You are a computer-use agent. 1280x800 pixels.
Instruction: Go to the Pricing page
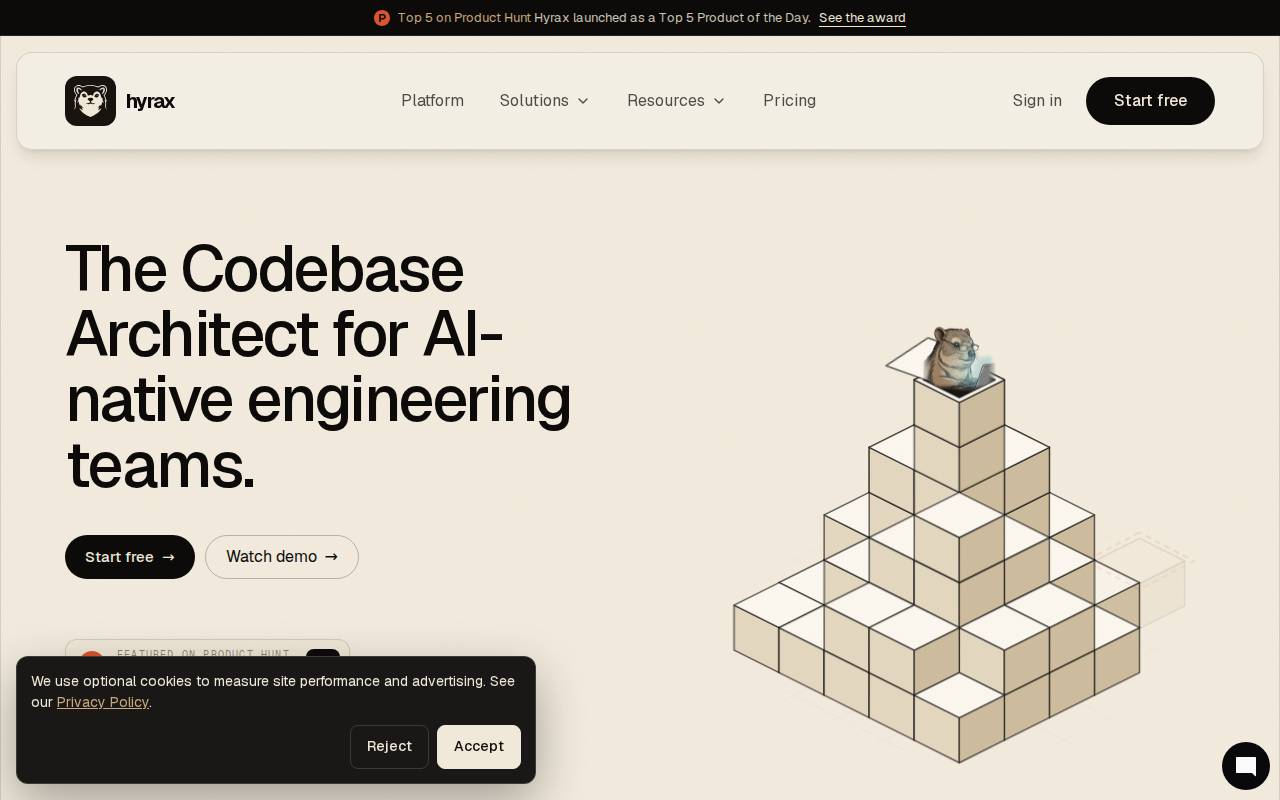point(789,101)
